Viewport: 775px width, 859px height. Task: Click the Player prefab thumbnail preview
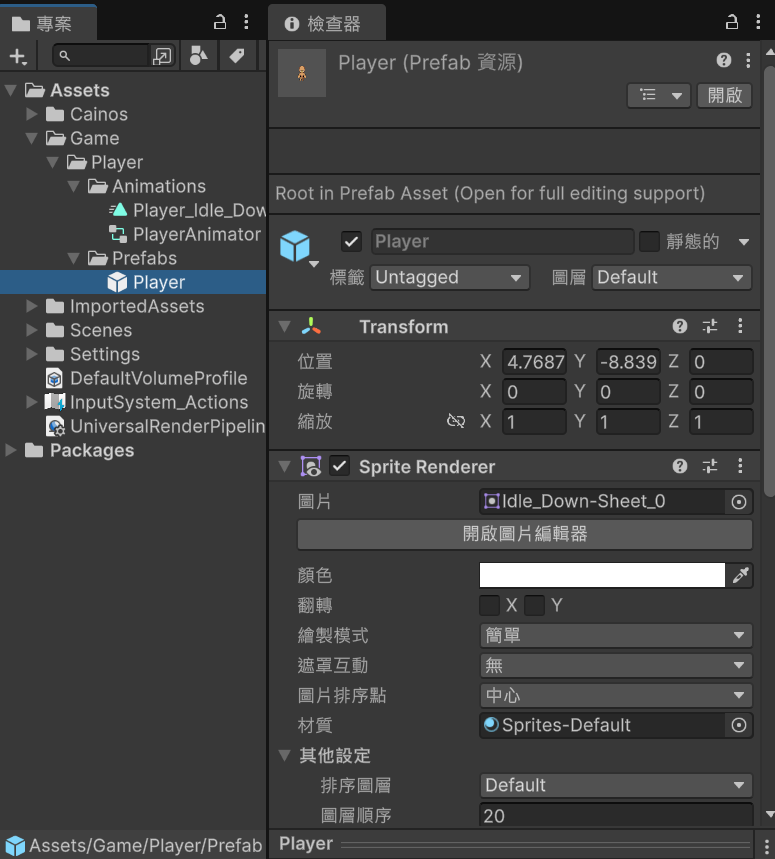pyautogui.click(x=302, y=73)
